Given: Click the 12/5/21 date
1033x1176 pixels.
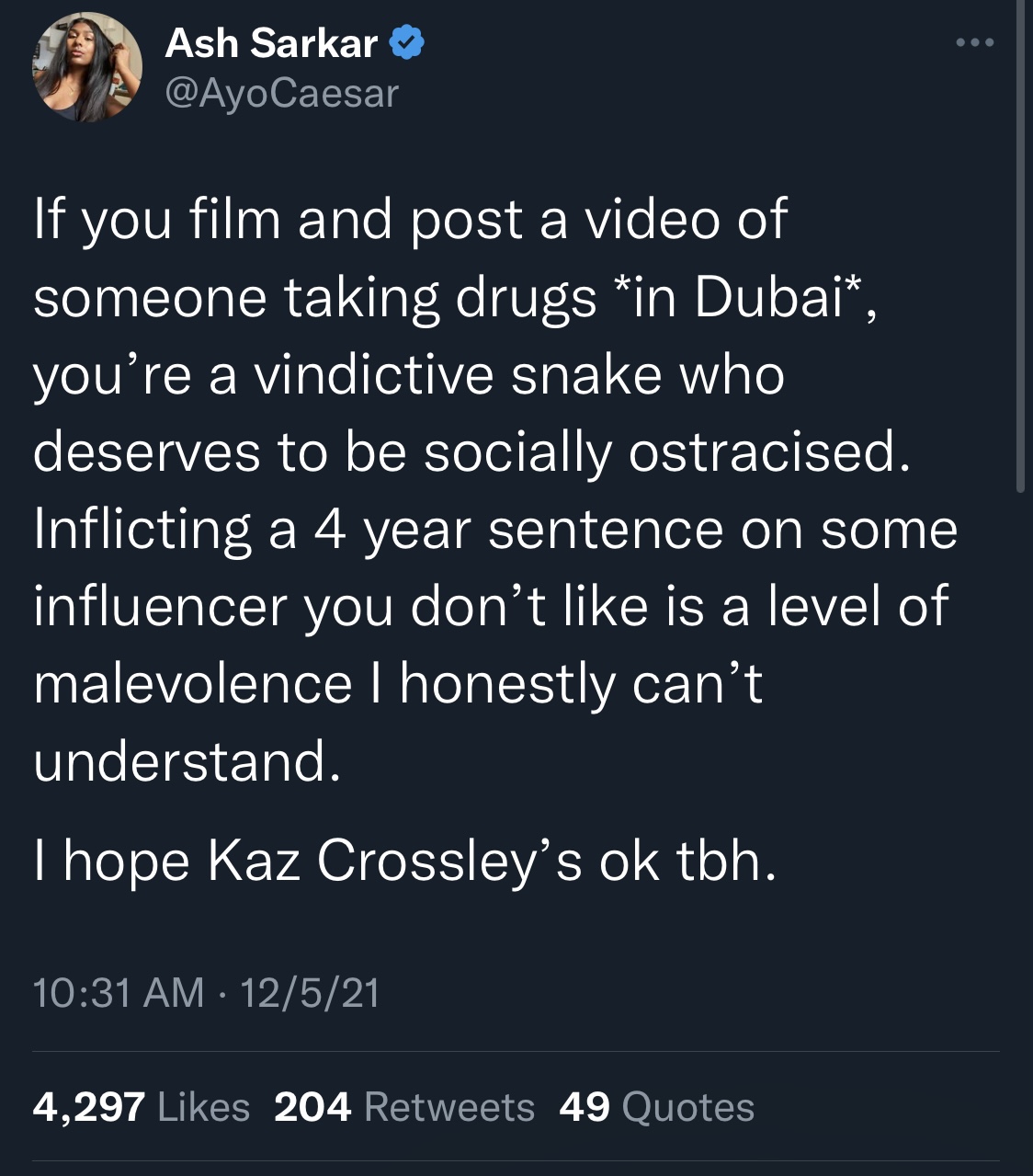Looking at the screenshot, I should [x=309, y=992].
